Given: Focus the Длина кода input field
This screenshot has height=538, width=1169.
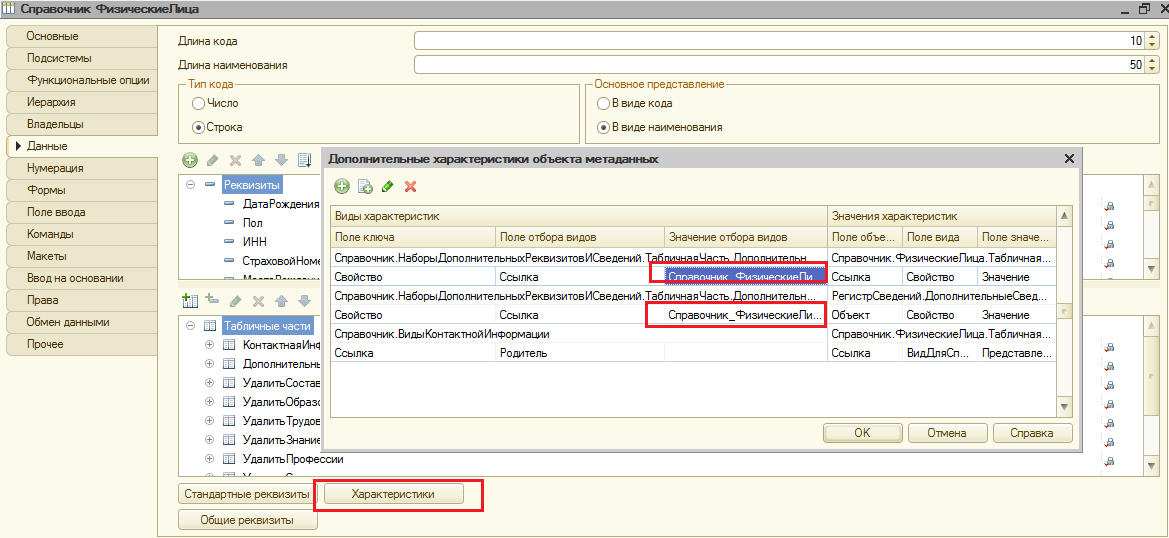Looking at the screenshot, I should 778,42.
